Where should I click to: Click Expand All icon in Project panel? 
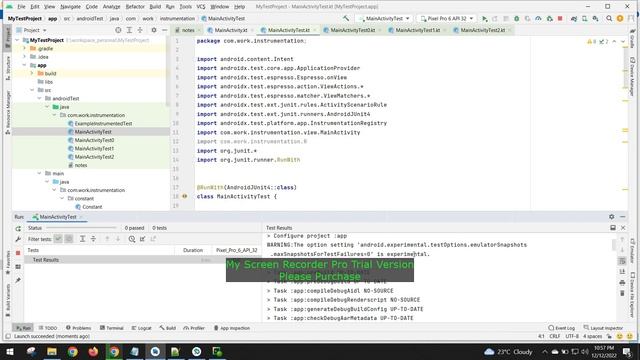(x=129, y=30)
